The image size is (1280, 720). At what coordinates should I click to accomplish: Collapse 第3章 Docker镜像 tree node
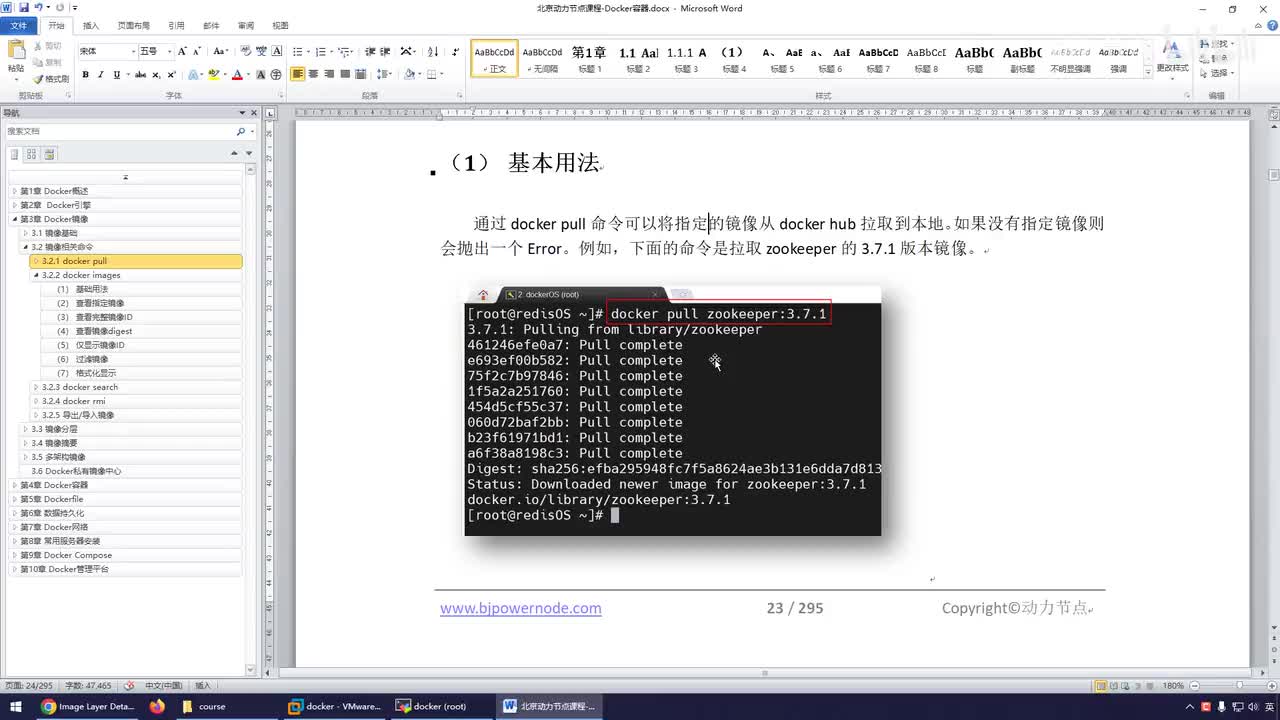(14, 219)
